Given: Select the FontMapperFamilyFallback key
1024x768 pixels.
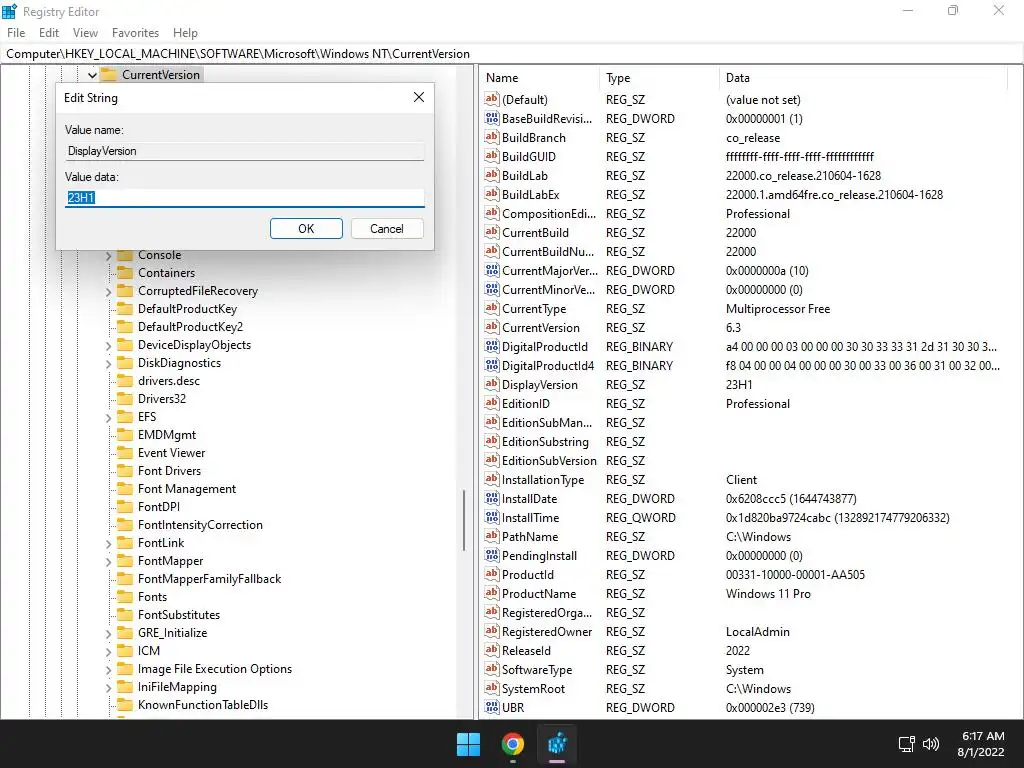Looking at the screenshot, I should (209, 579).
